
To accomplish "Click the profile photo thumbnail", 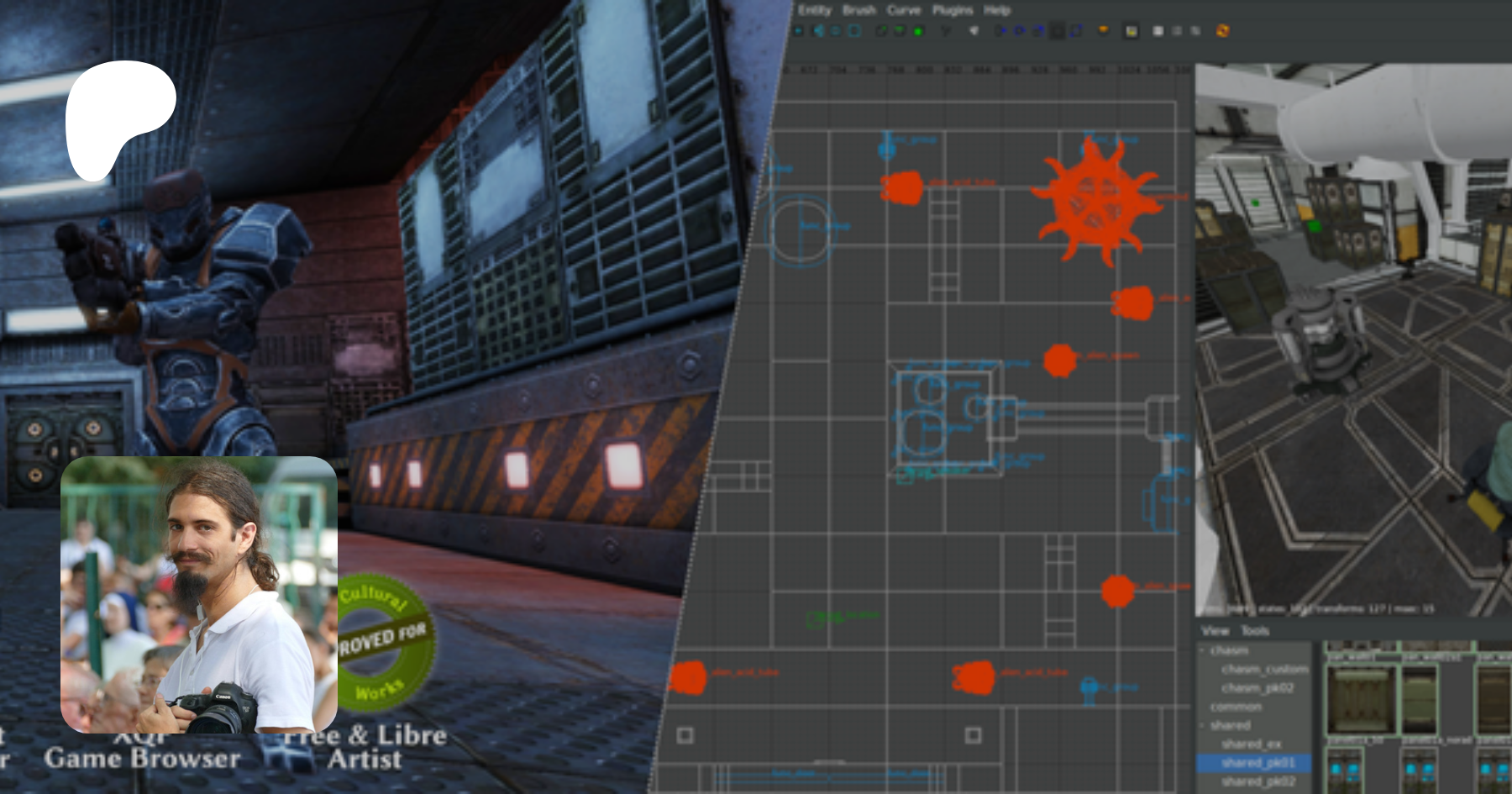I will (x=199, y=595).
